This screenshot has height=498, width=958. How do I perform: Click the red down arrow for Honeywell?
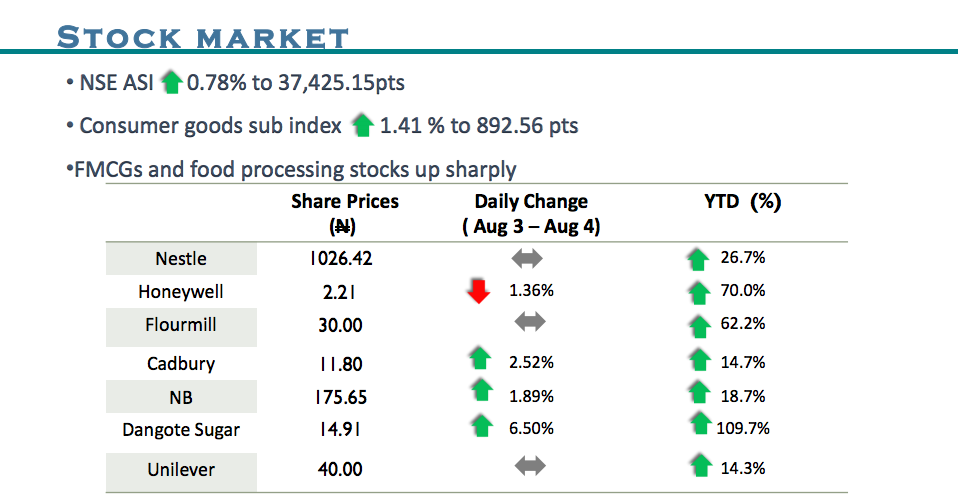(479, 291)
